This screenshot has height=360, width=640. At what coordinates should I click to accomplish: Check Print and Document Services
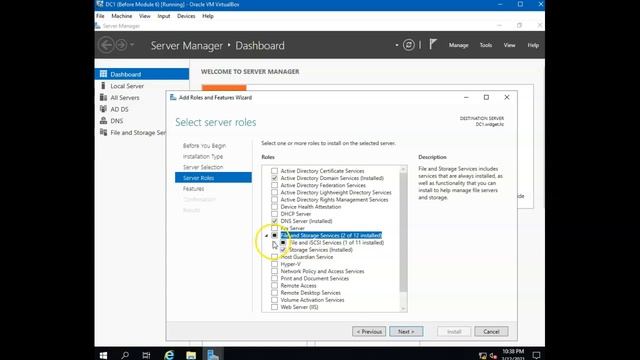(x=274, y=278)
